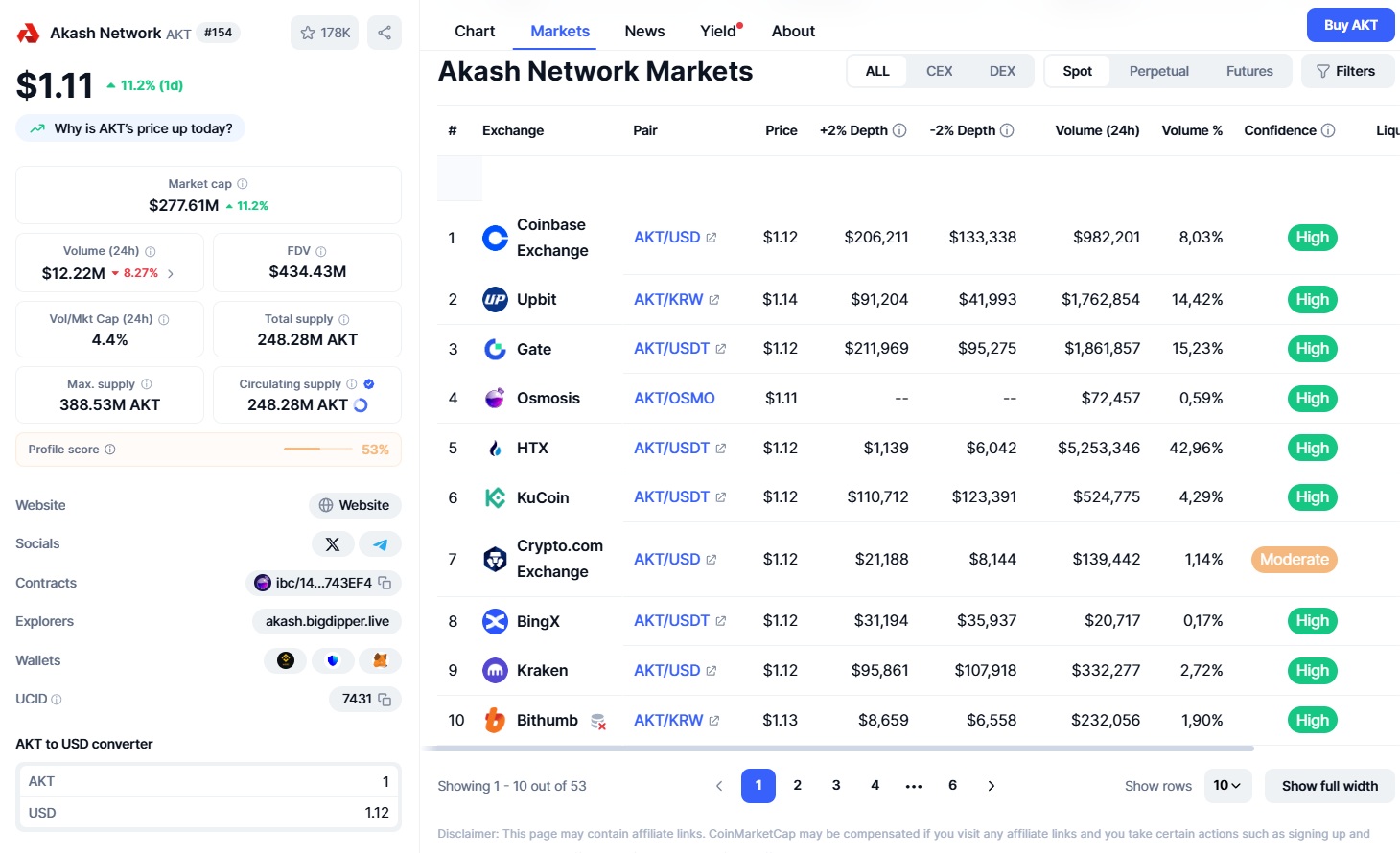Viewport: 1400px width, 853px height.
Task: Select the DEX exchange filter
Action: [1002, 71]
